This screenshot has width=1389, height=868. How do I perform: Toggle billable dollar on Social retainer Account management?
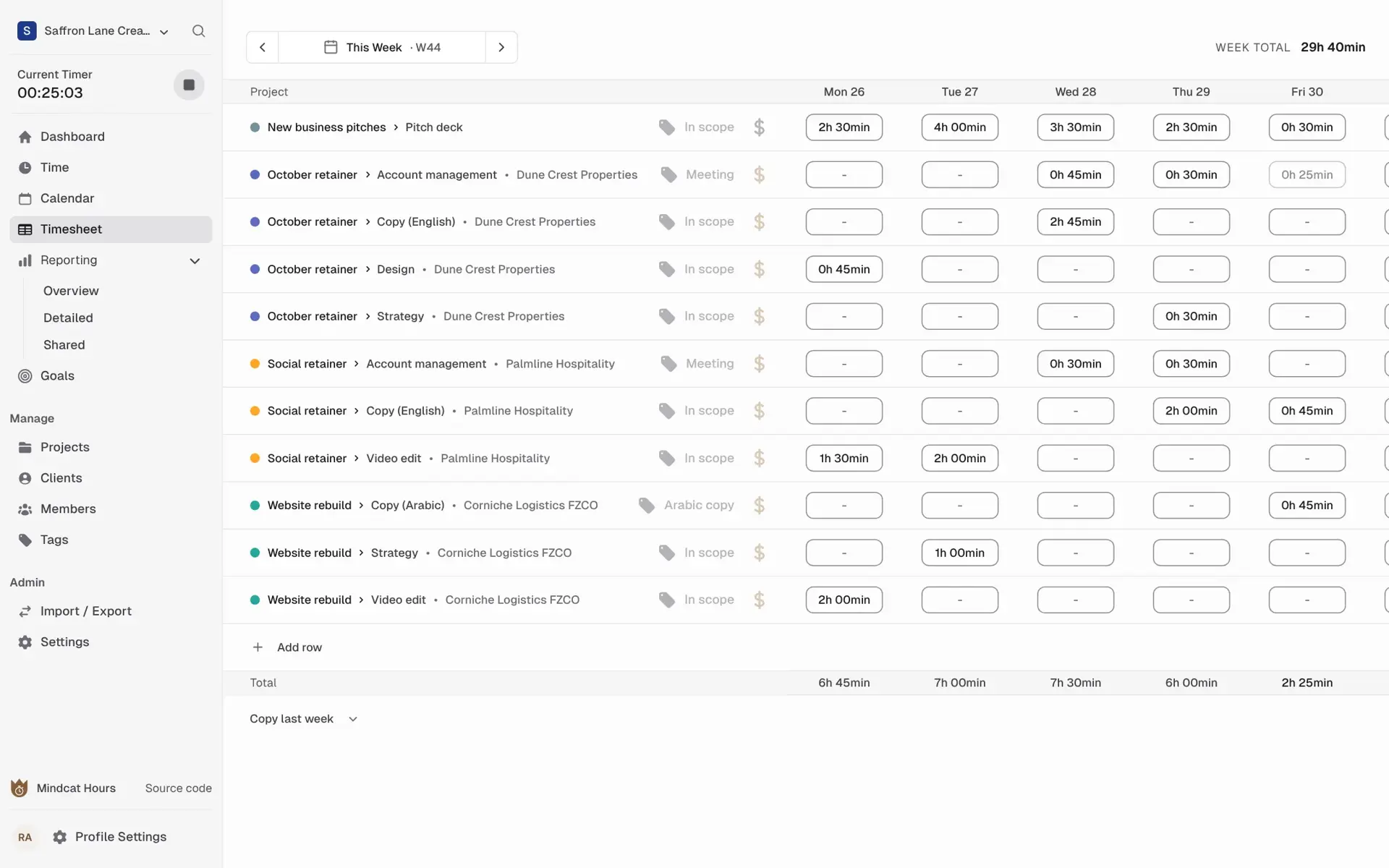[759, 364]
